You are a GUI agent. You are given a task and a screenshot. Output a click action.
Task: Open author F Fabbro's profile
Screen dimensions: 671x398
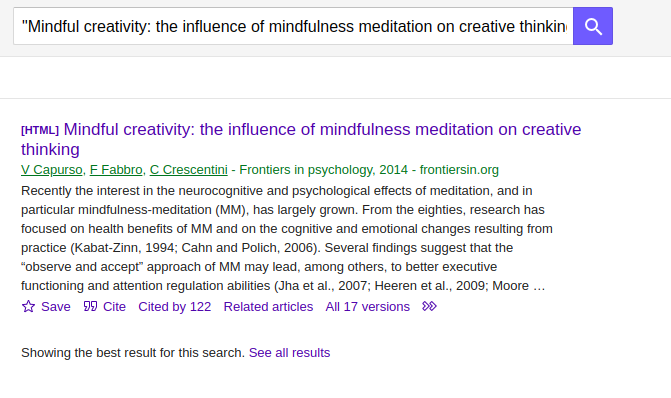coord(116,170)
